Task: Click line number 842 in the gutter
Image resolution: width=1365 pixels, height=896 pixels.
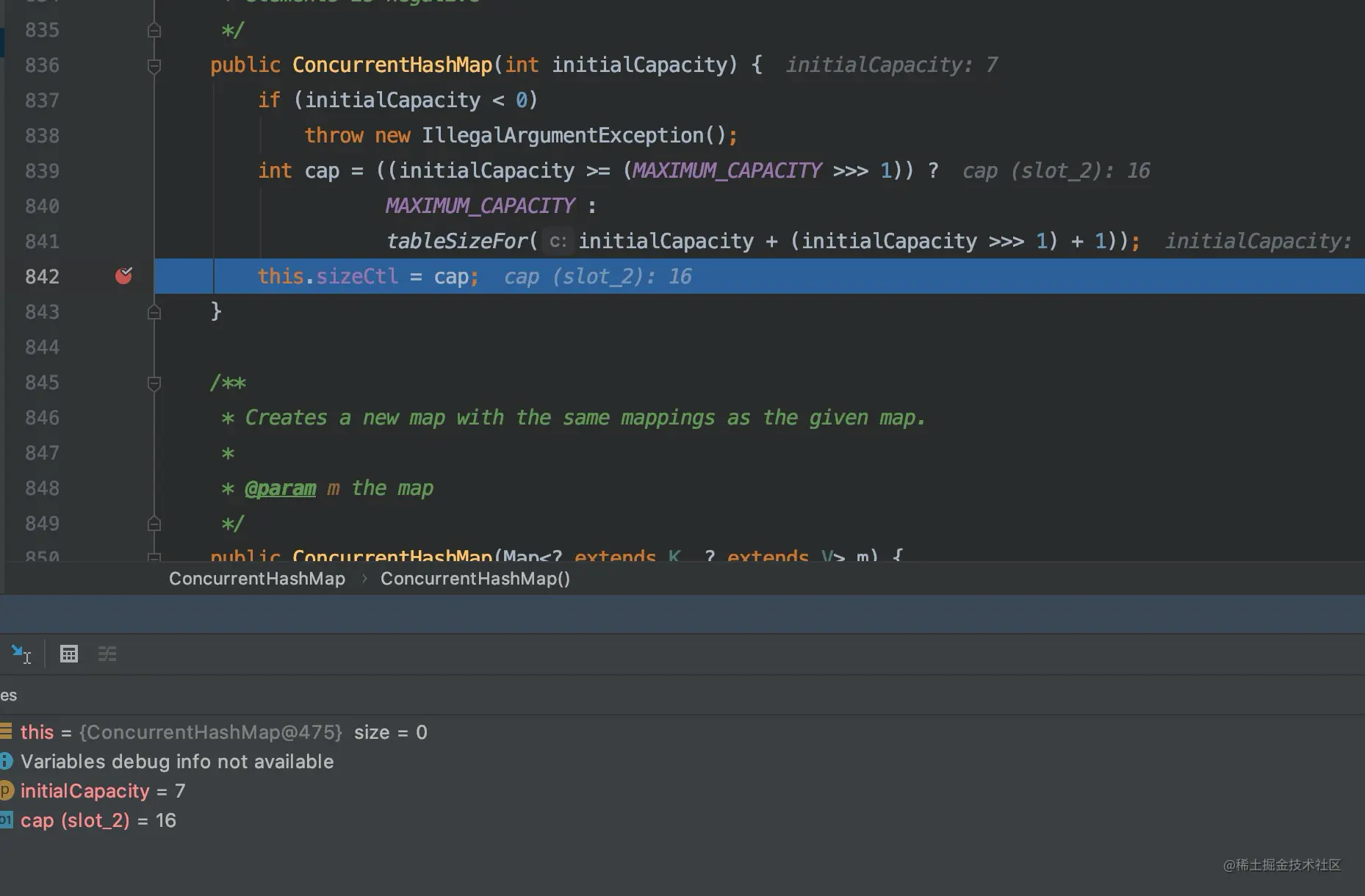Action: click(x=42, y=276)
